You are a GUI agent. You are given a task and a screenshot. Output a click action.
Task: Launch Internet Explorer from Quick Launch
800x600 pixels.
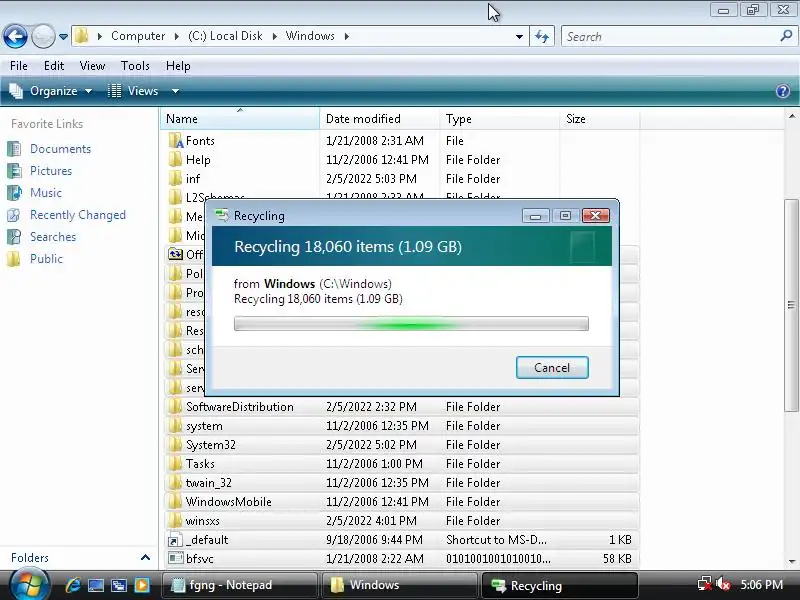[x=72, y=585]
